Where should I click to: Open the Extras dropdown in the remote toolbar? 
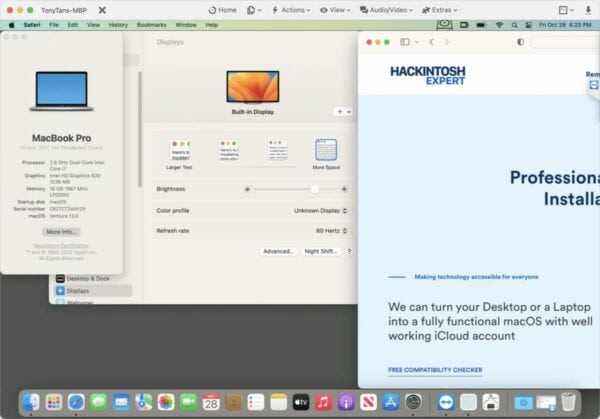point(439,10)
